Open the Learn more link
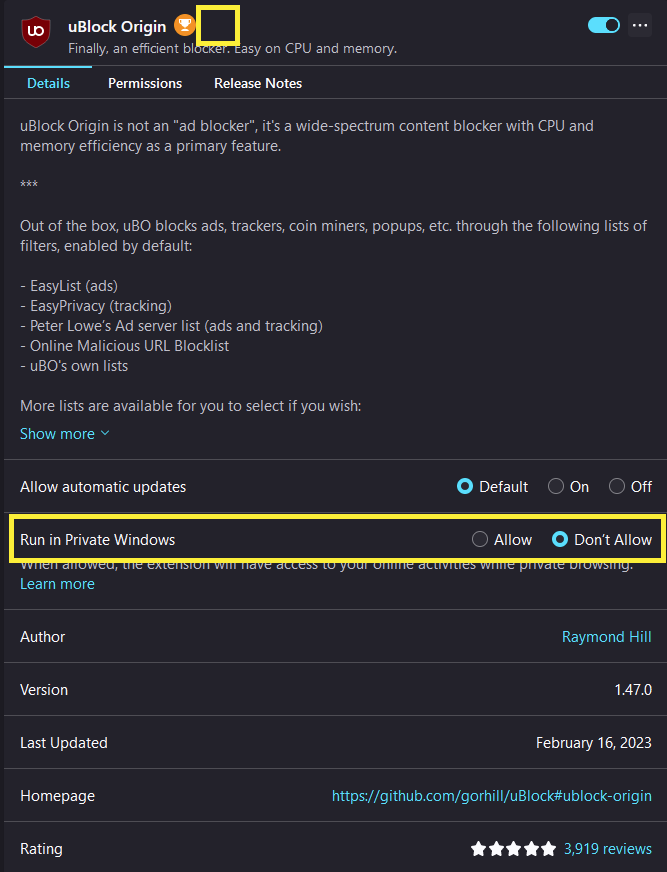The width and height of the screenshot is (667, 872). [x=57, y=584]
